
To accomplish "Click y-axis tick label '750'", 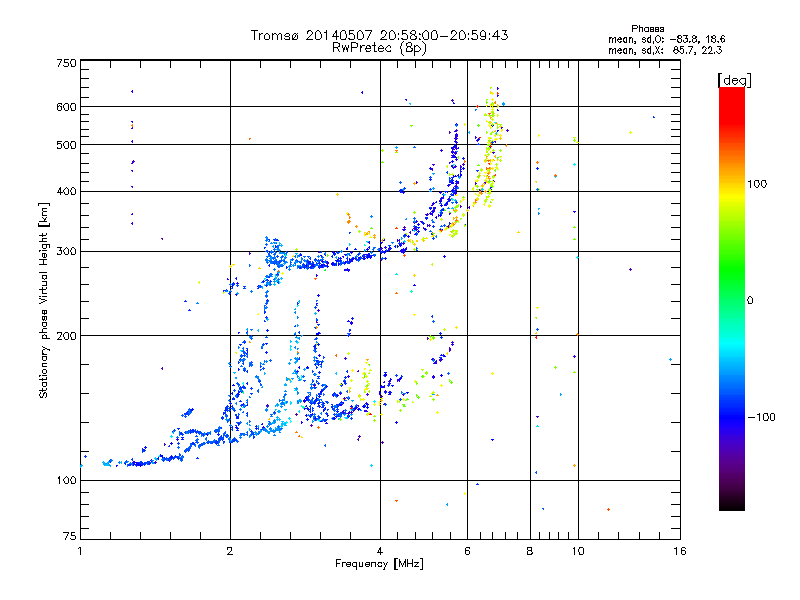I will pyautogui.click(x=66, y=63).
